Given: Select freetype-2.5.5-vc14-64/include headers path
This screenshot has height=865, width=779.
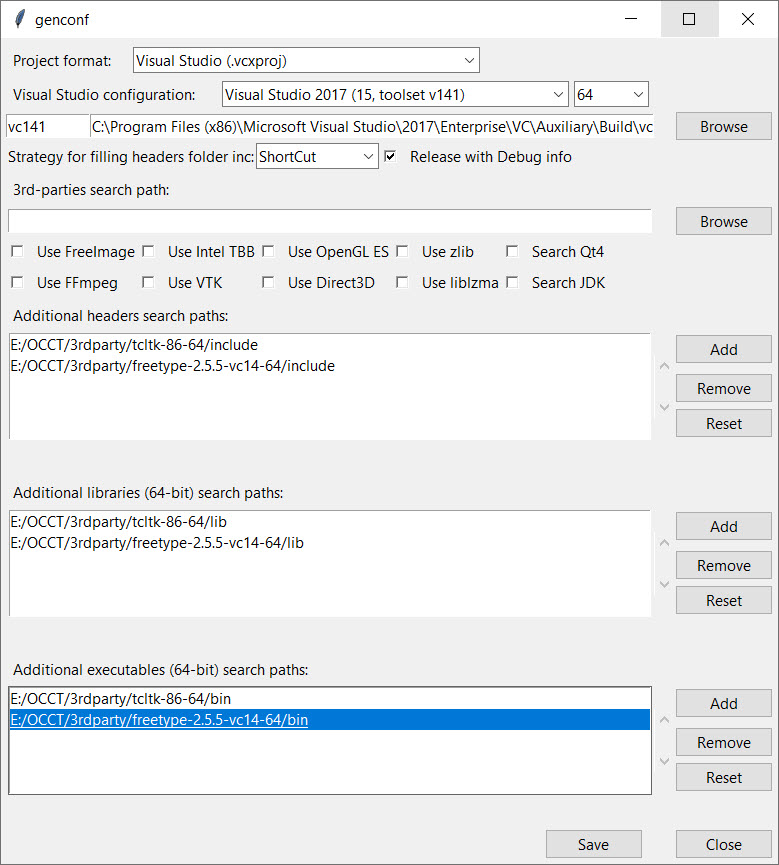Looking at the screenshot, I should (x=172, y=366).
